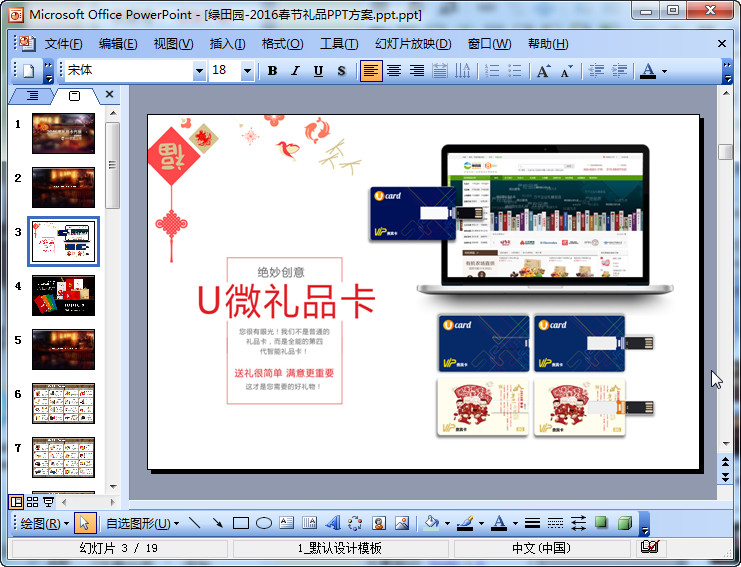Change text direction icon
Viewport: 741px width, 567px height.
pyautogui.click(x=463, y=71)
